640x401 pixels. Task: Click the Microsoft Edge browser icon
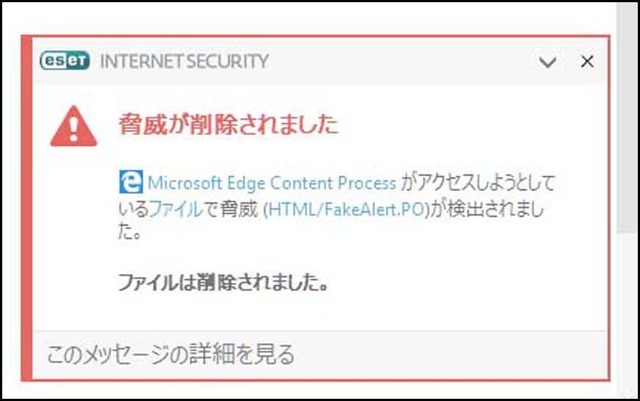(x=131, y=182)
